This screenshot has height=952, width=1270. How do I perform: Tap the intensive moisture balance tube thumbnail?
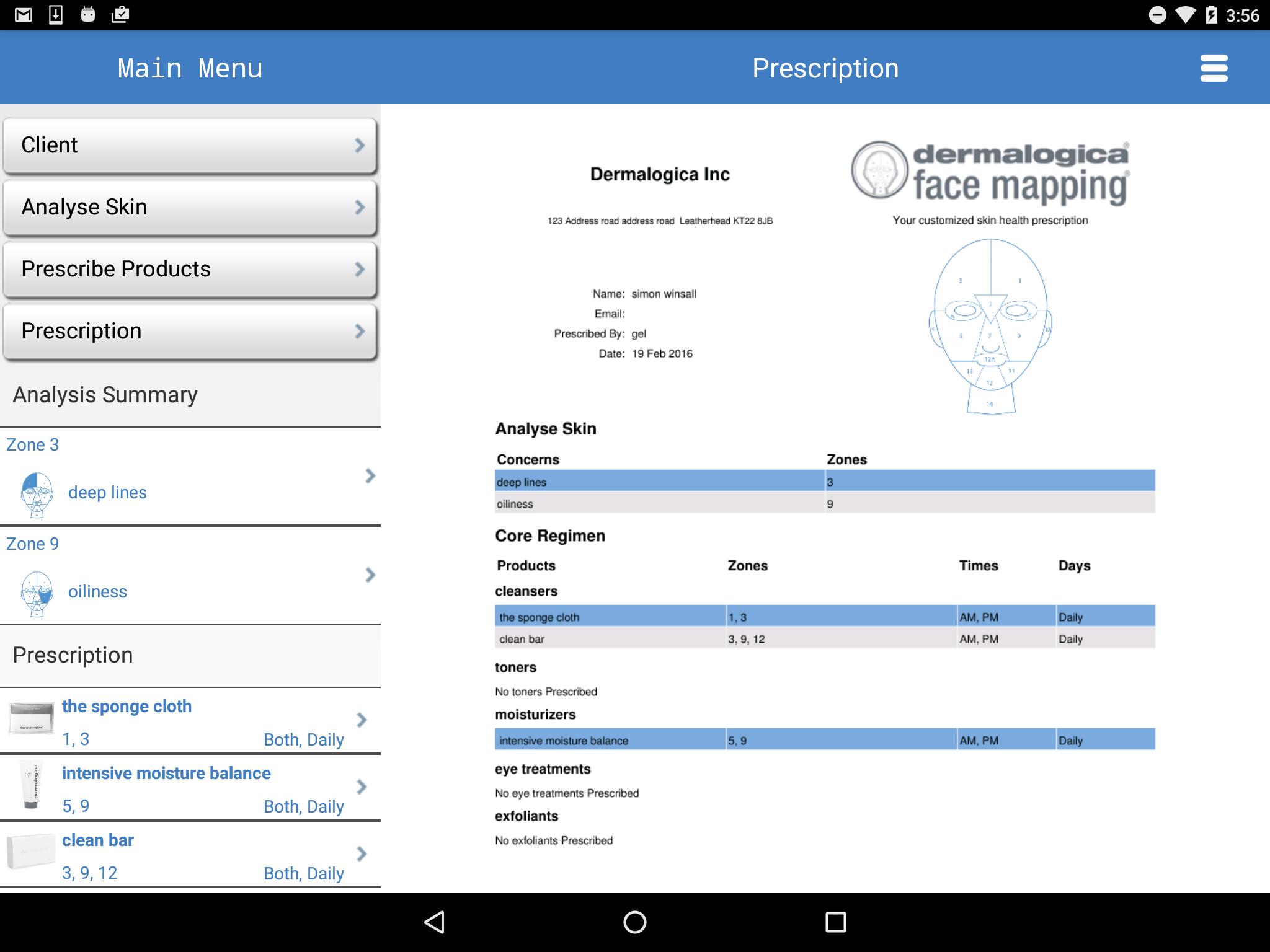point(31,785)
